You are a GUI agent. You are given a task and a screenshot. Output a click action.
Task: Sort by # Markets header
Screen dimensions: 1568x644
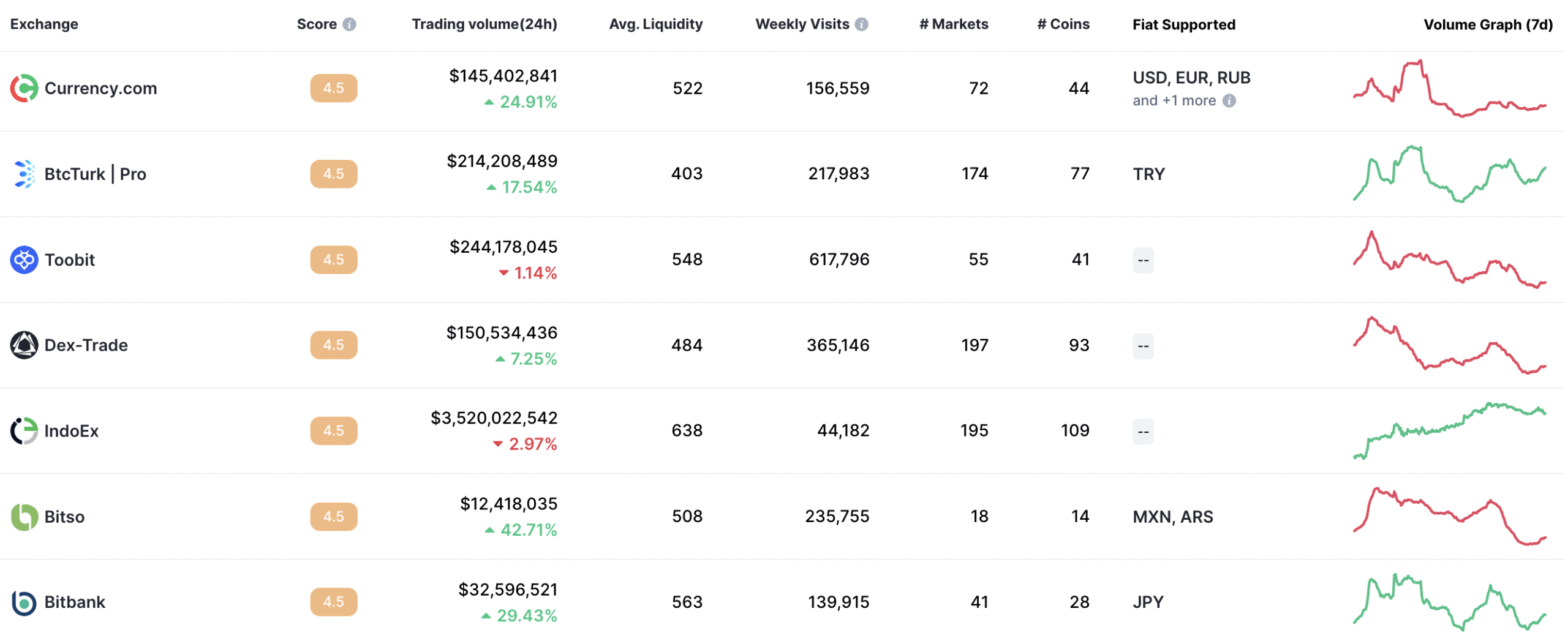[953, 24]
